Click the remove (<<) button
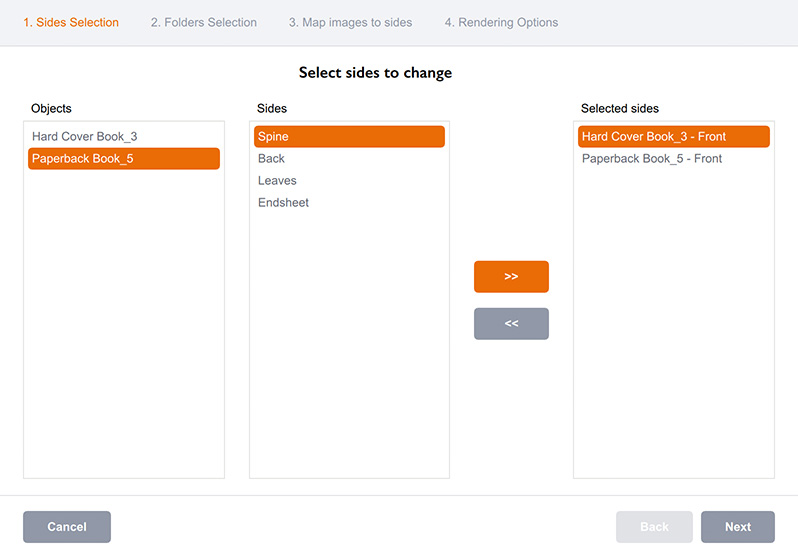Viewport: 798px width, 557px height. [x=511, y=323]
